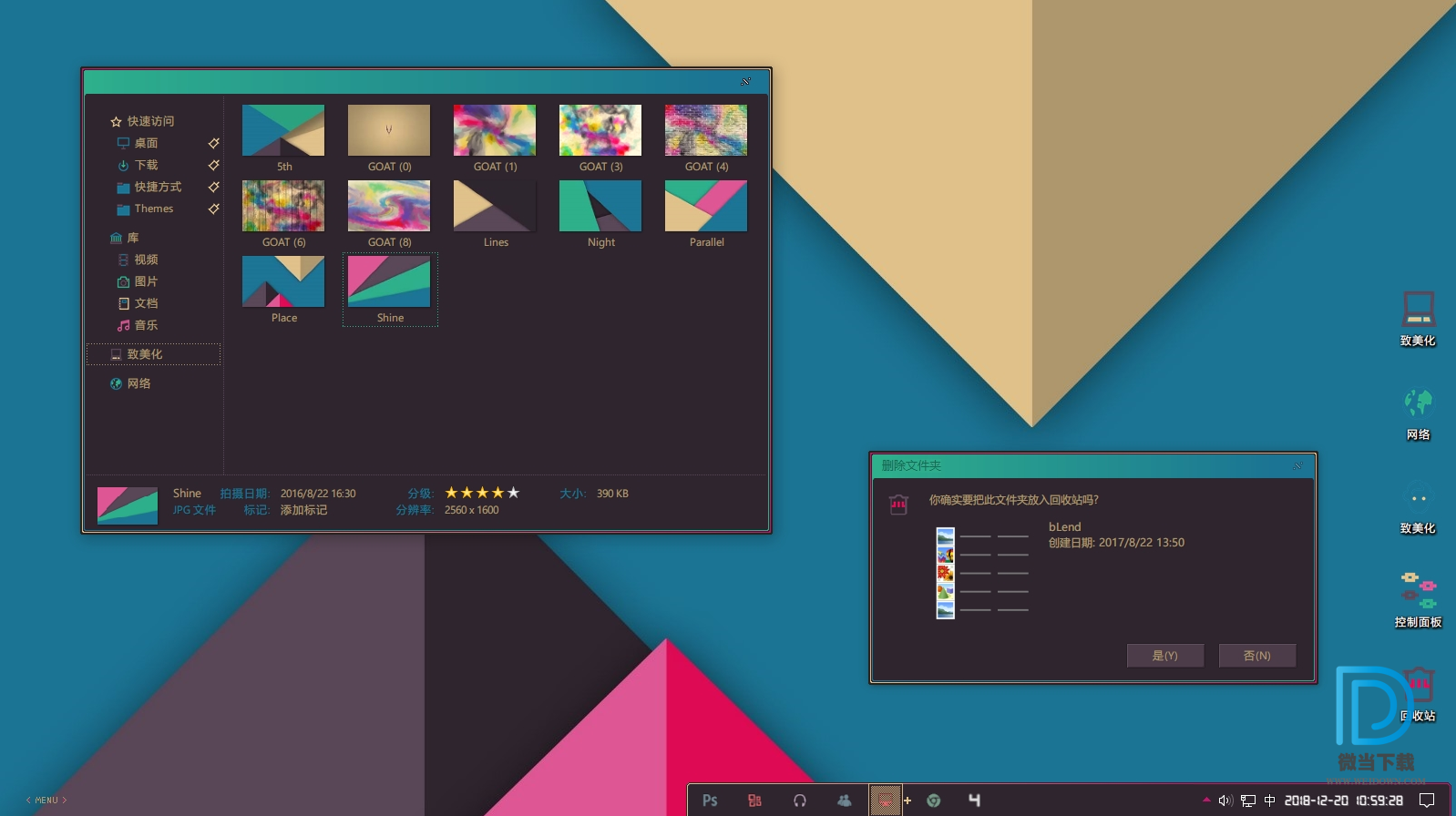Click the bLend folder preview in the dialog
The width and height of the screenshot is (1456, 816).
pos(982,573)
